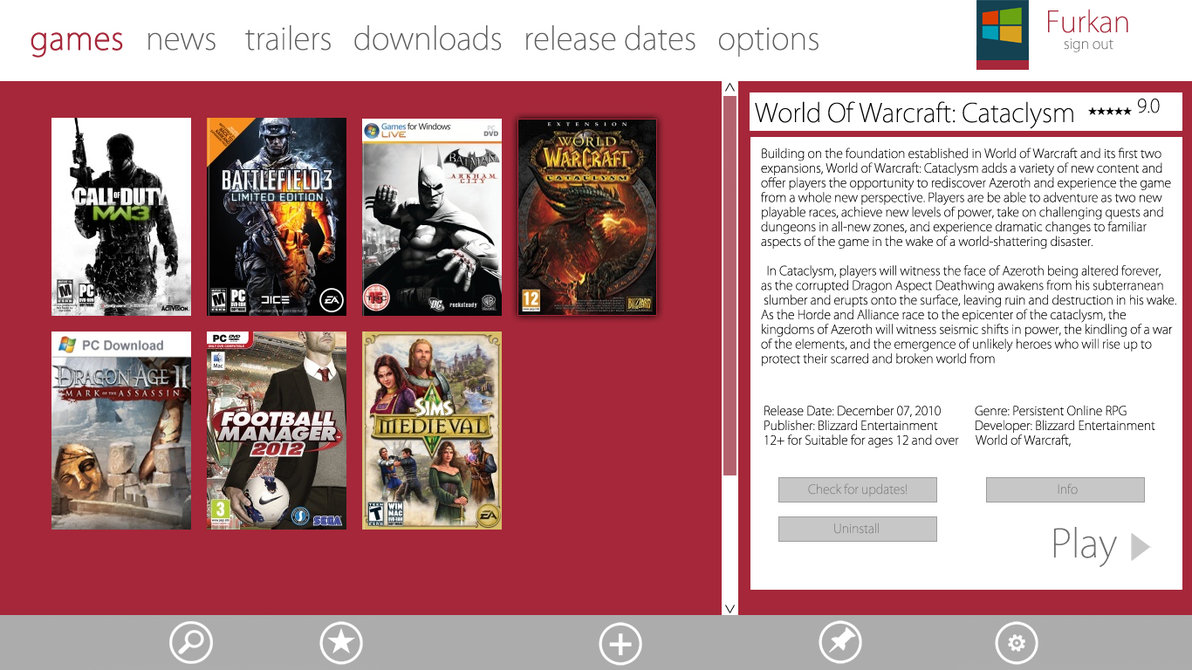Select the Football Manager 2012 cover
The width and height of the screenshot is (1192, 670).
(276, 430)
